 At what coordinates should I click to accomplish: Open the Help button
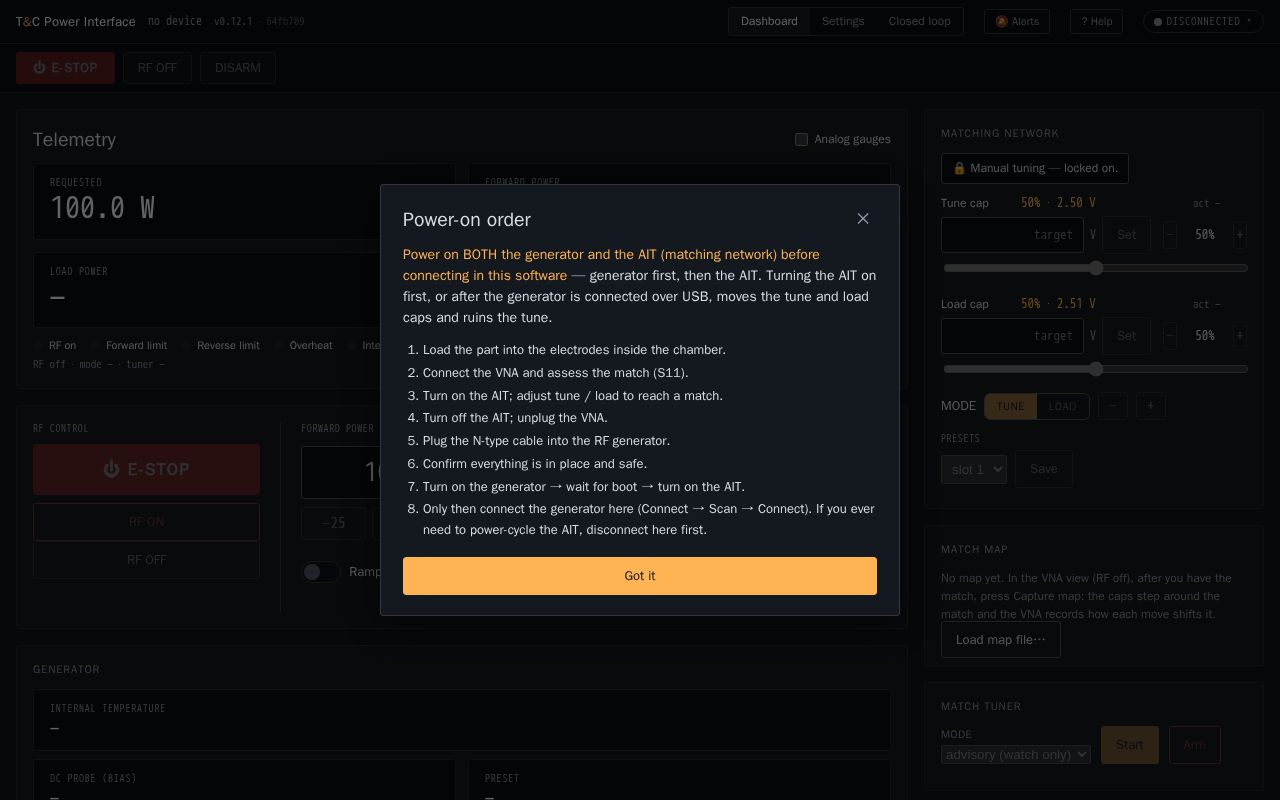(x=1097, y=21)
